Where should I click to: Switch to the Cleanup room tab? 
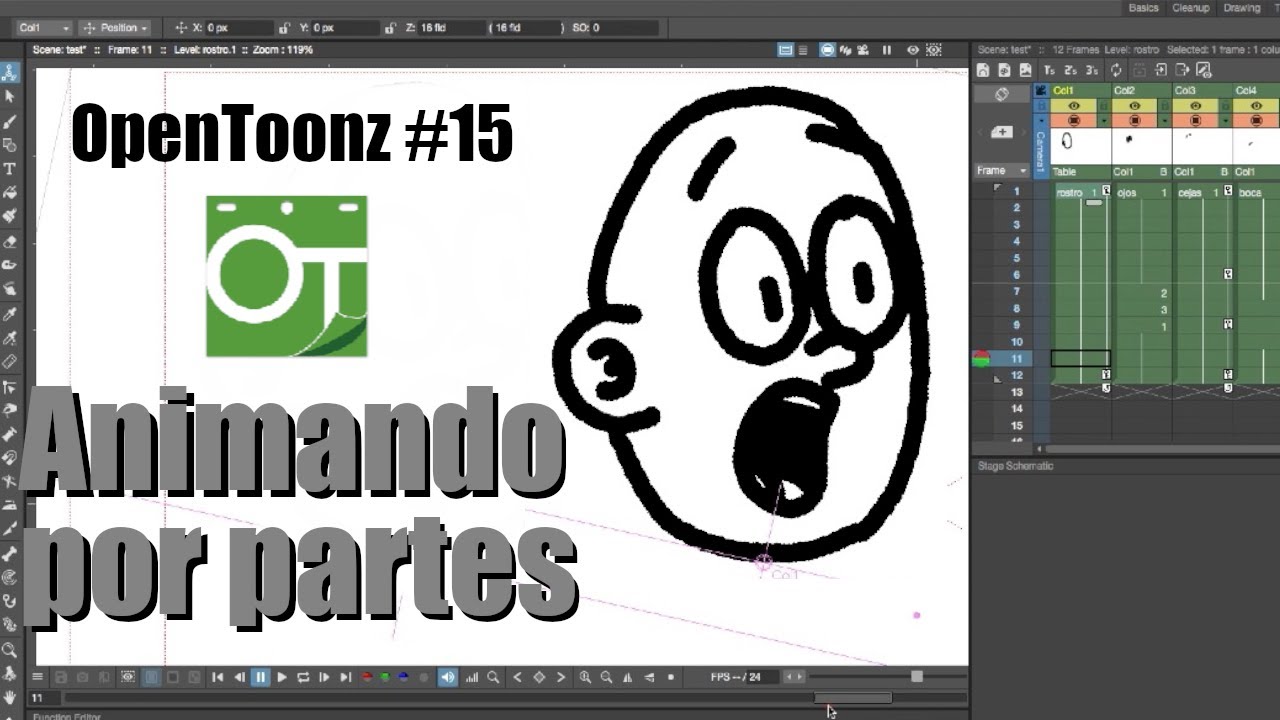(1190, 7)
